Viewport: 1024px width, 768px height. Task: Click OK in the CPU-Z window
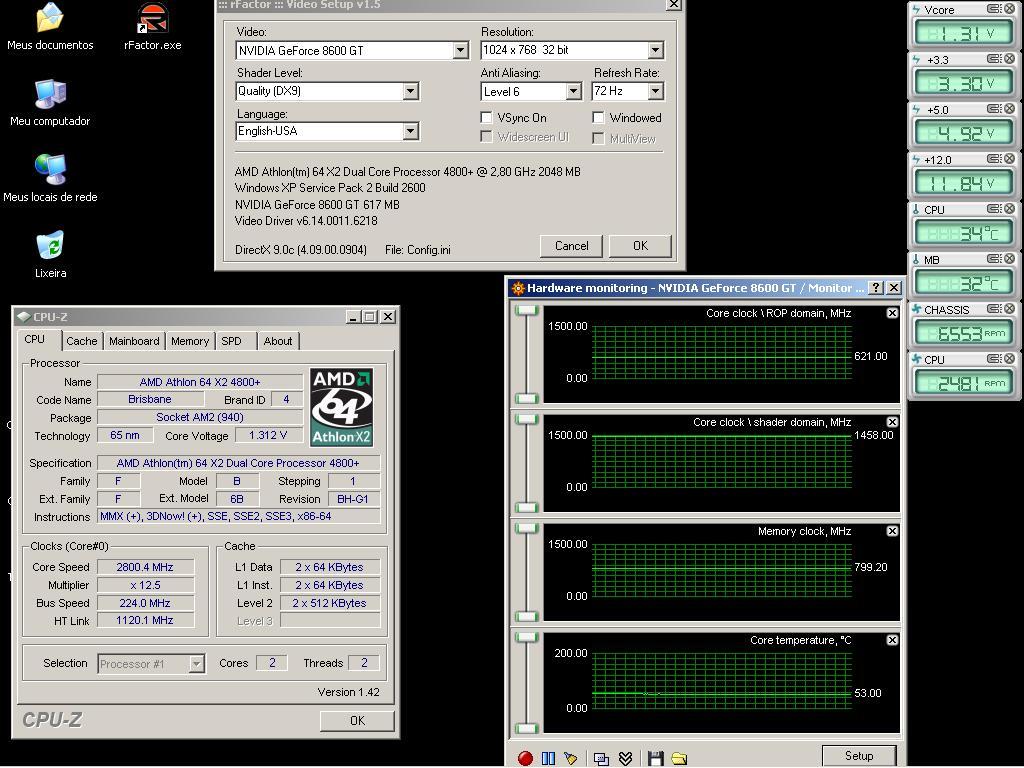point(357,721)
